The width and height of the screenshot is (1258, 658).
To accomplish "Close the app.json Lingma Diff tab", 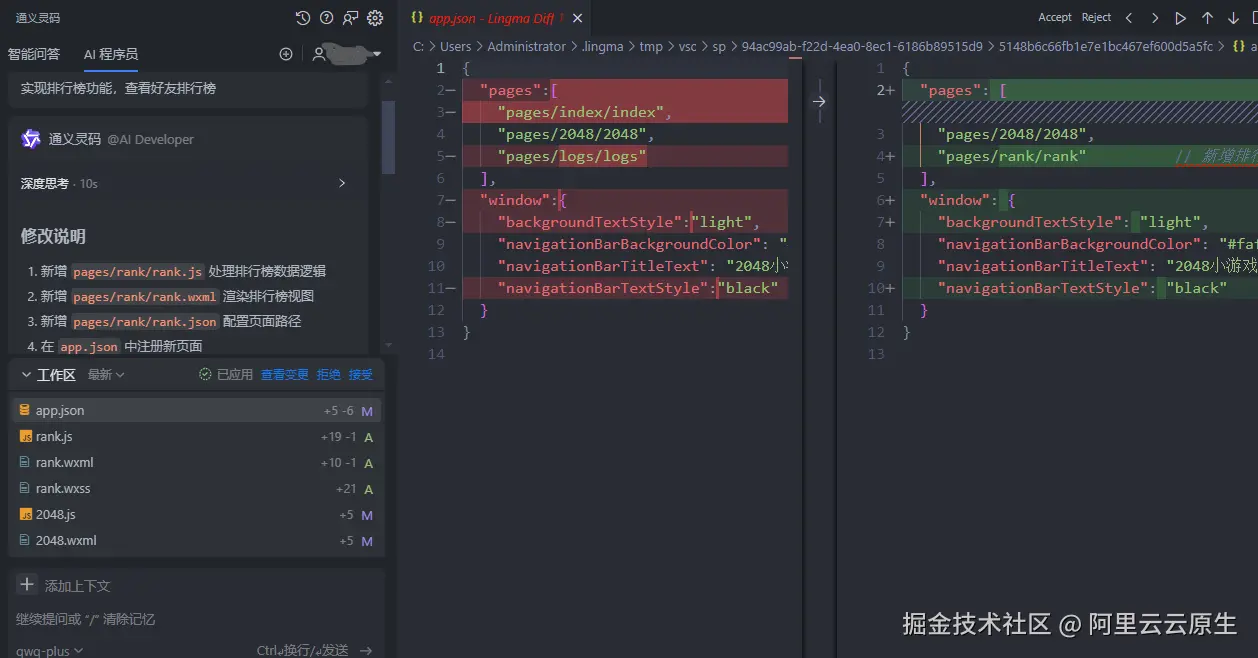I will pos(575,18).
